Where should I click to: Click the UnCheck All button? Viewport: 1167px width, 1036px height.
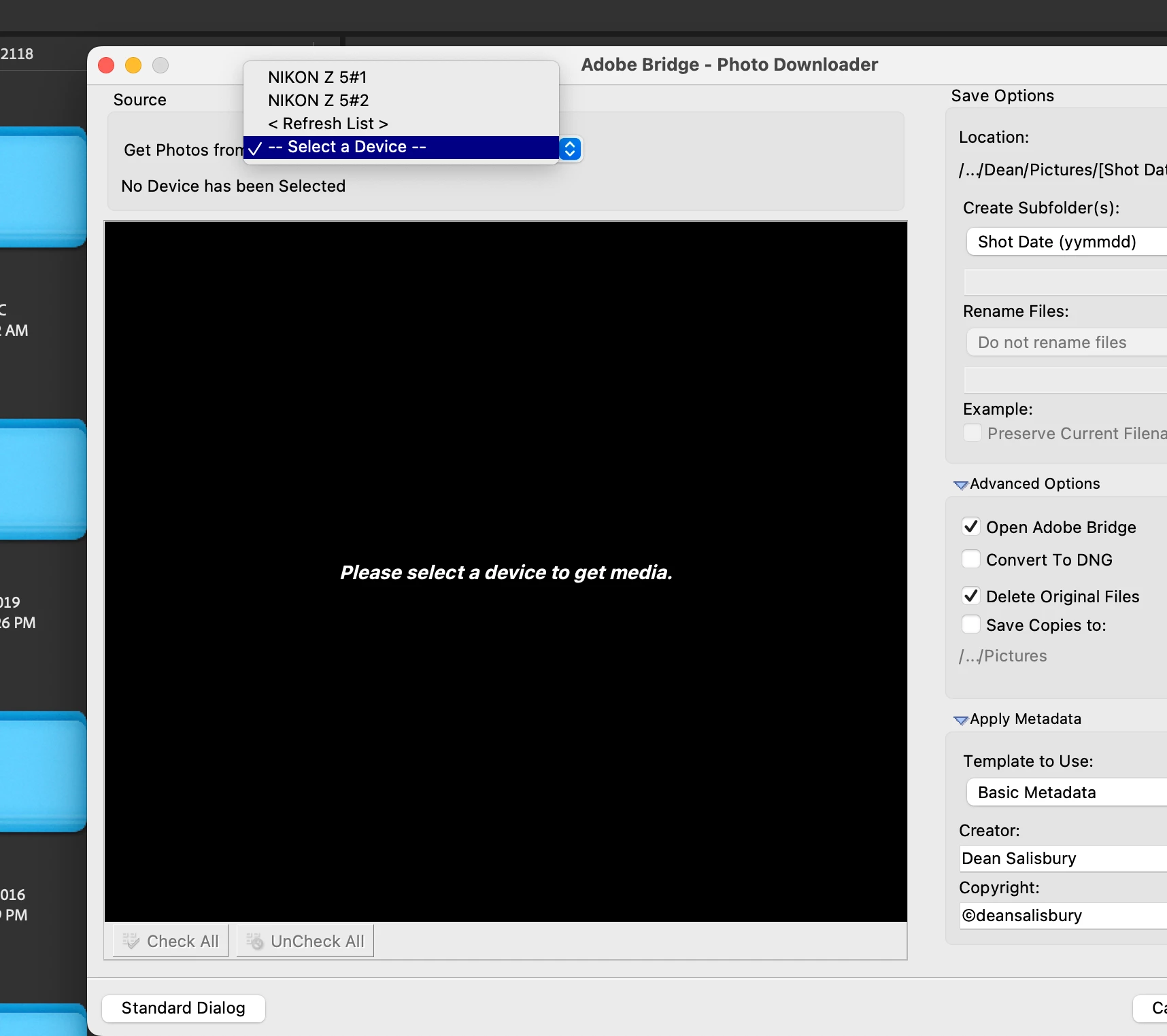[x=305, y=941]
